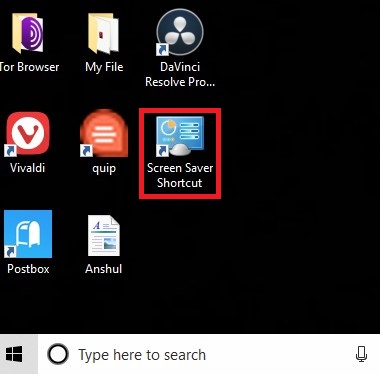Open the Windows Start menu

(15, 354)
